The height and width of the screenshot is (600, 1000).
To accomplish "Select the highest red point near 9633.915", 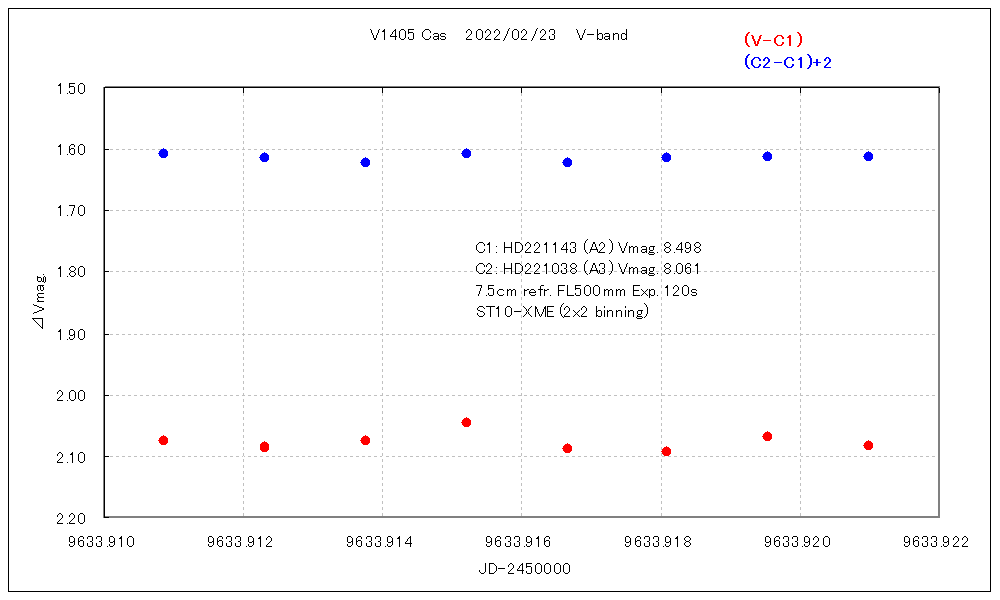I will tap(466, 422).
